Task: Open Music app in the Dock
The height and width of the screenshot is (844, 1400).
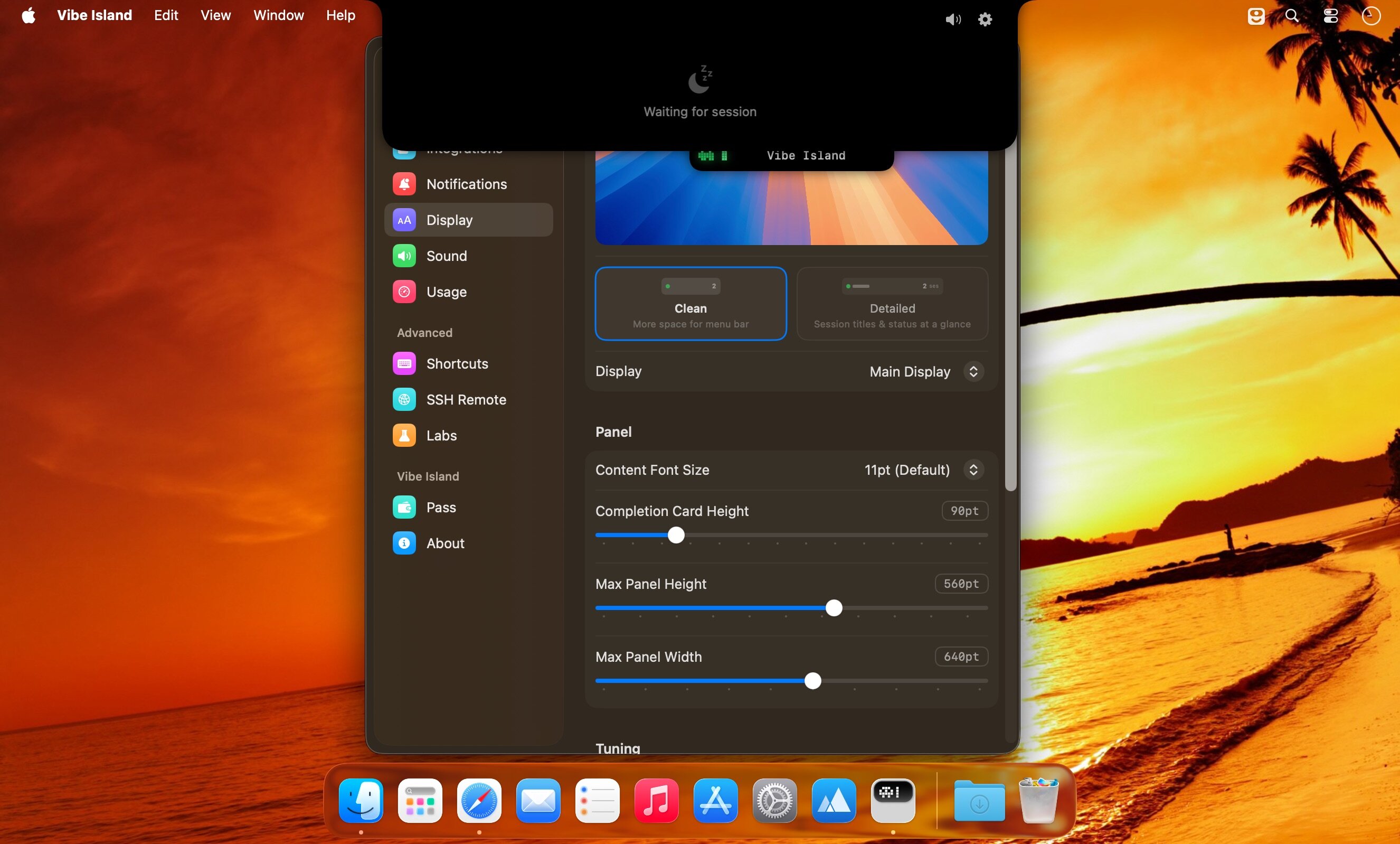Action: pos(656,800)
